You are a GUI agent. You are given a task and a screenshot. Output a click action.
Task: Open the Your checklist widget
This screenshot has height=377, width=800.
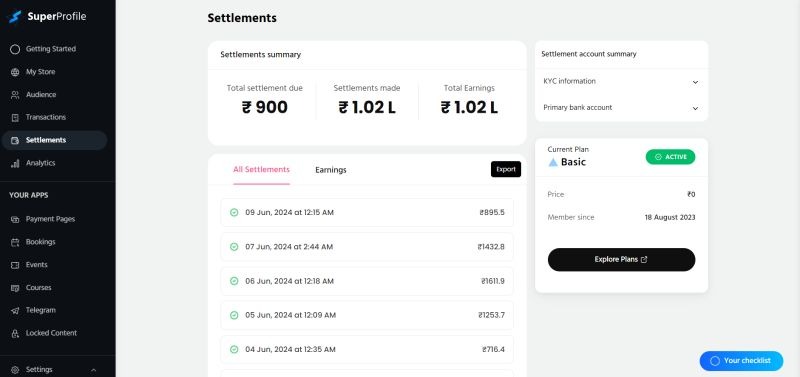[741, 361]
